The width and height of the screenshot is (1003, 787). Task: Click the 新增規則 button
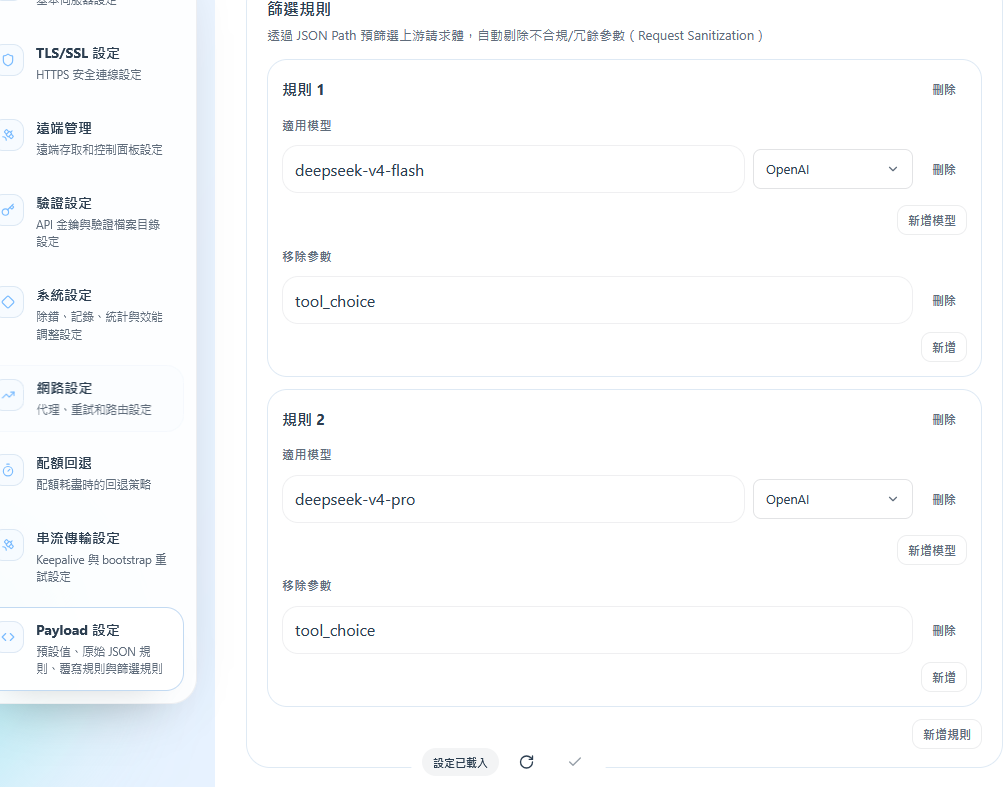point(947,735)
